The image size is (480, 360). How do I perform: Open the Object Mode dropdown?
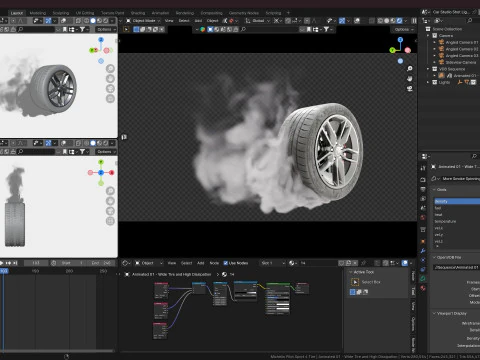[x=143, y=21]
